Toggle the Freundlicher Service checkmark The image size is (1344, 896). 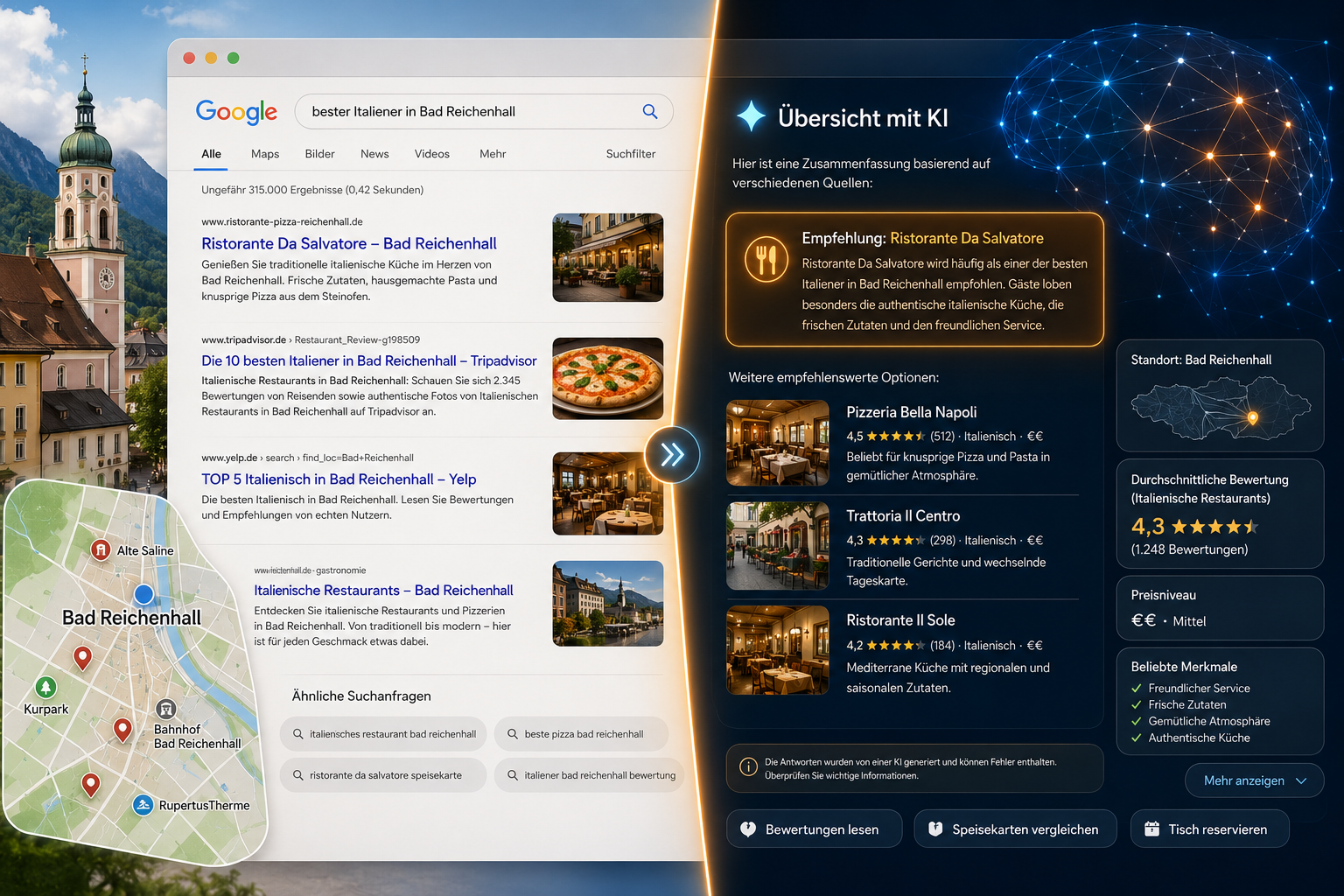click(x=1137, y=689)
